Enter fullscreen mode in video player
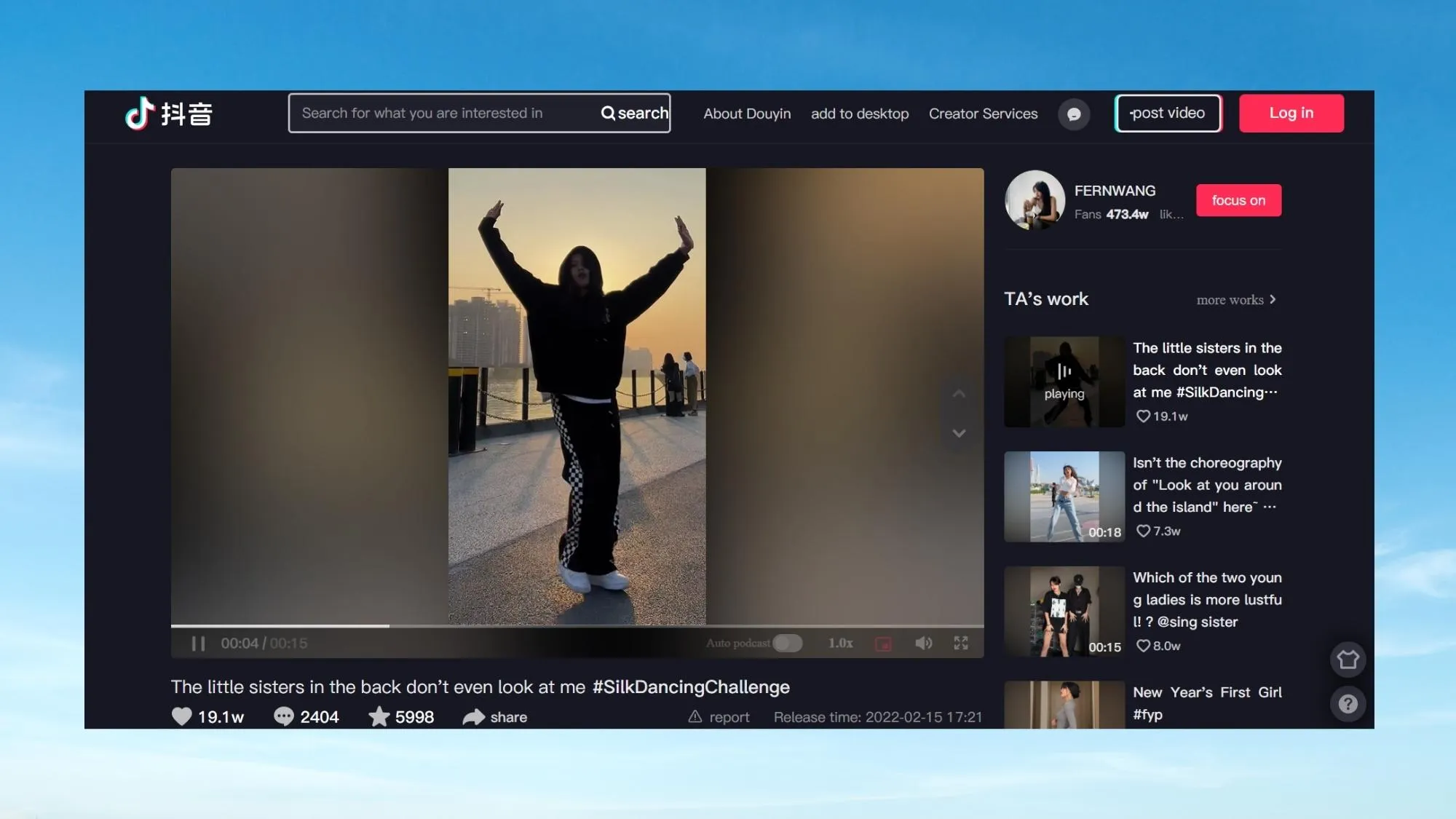This screenshot has width=1456, height=819. pos(961,643)
